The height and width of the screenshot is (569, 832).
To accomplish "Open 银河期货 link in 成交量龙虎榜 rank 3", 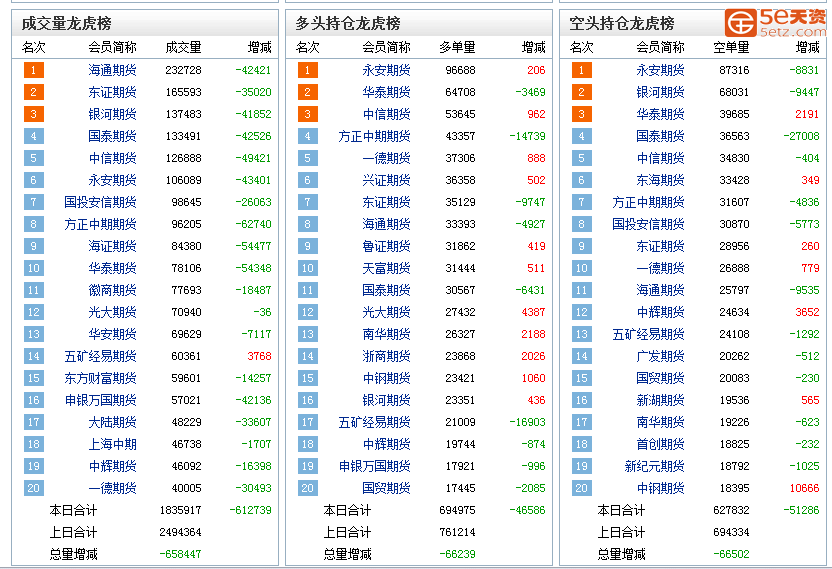I will [112, 114].
